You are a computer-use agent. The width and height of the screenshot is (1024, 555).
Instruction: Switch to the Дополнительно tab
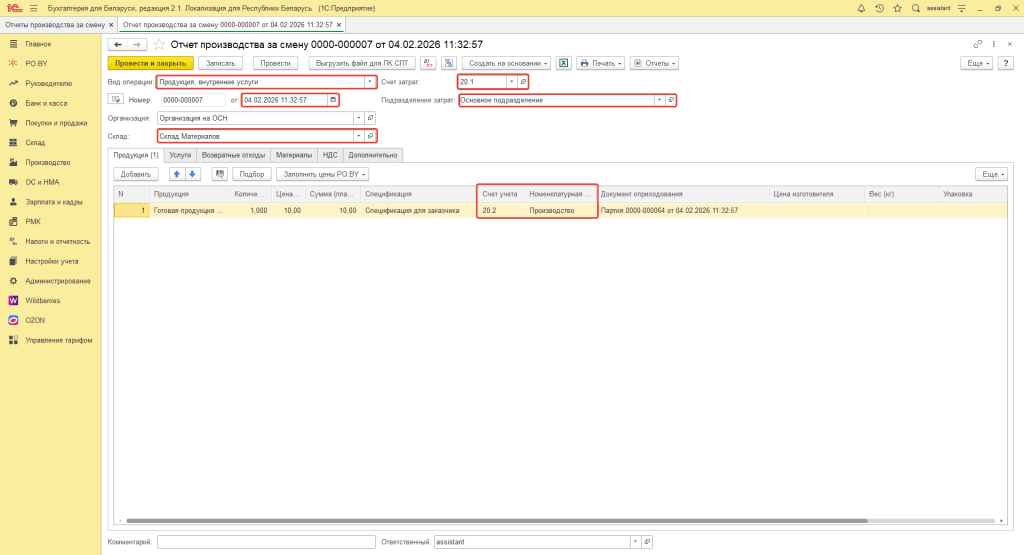point(373,155)
